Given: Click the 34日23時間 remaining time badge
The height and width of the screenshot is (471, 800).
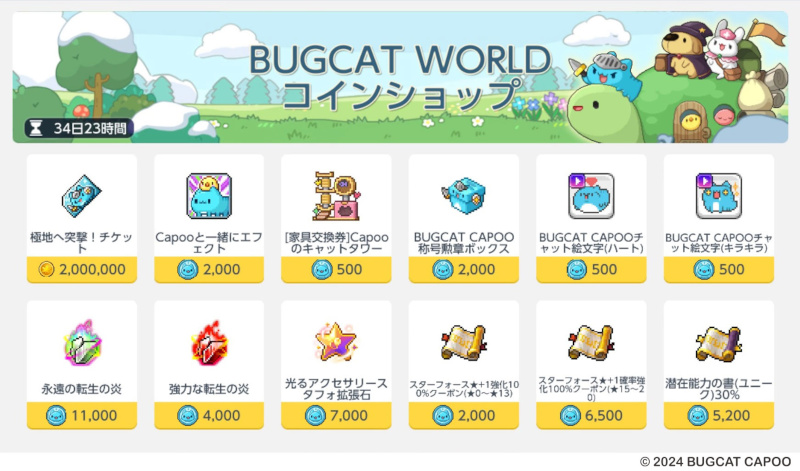Looking at the screenshot, I should 79,128.
